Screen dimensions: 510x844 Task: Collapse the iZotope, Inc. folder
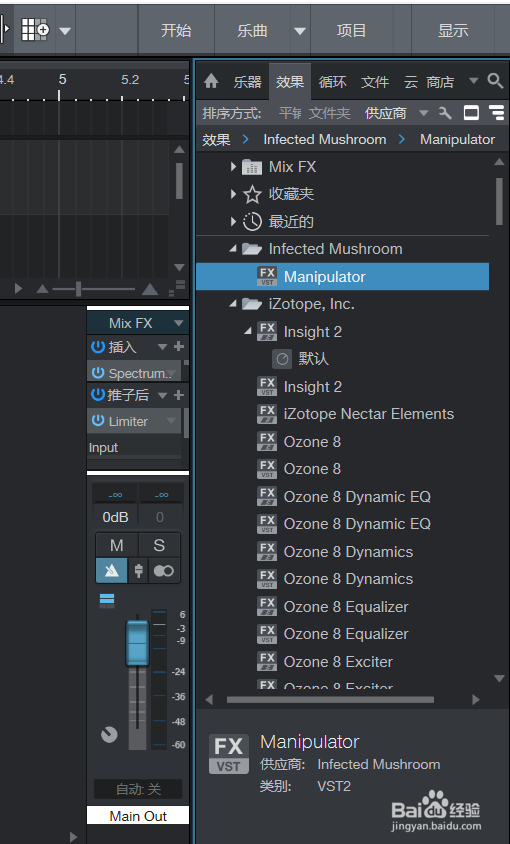(x=233, y=304)
